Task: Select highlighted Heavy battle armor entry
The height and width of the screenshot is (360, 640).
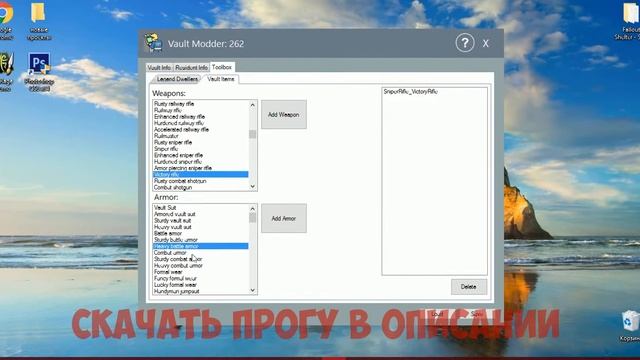Action: [x=200, y=246]
